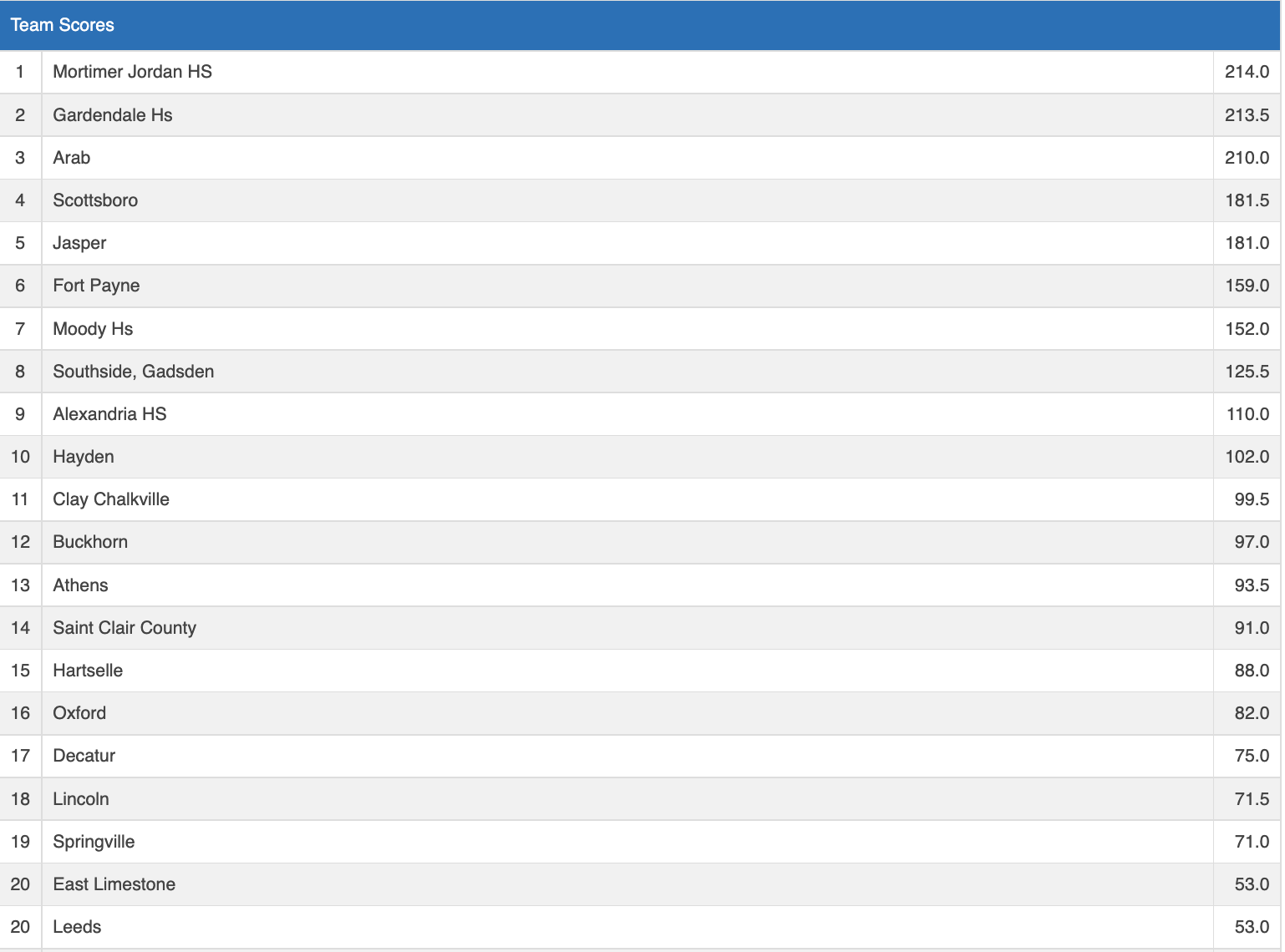Select the Alexandria HS team name
Screen dimensions: 1285x952
click(x=109, y=414)
